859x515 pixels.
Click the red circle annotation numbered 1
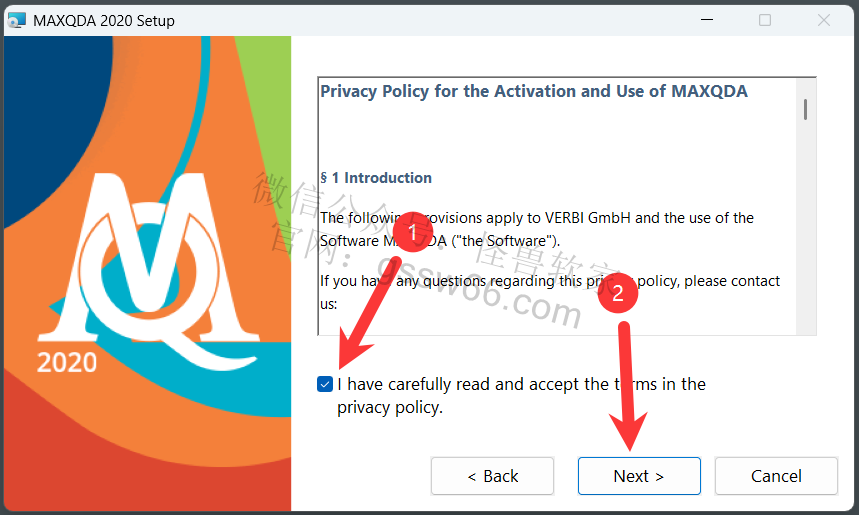(413, 232)
